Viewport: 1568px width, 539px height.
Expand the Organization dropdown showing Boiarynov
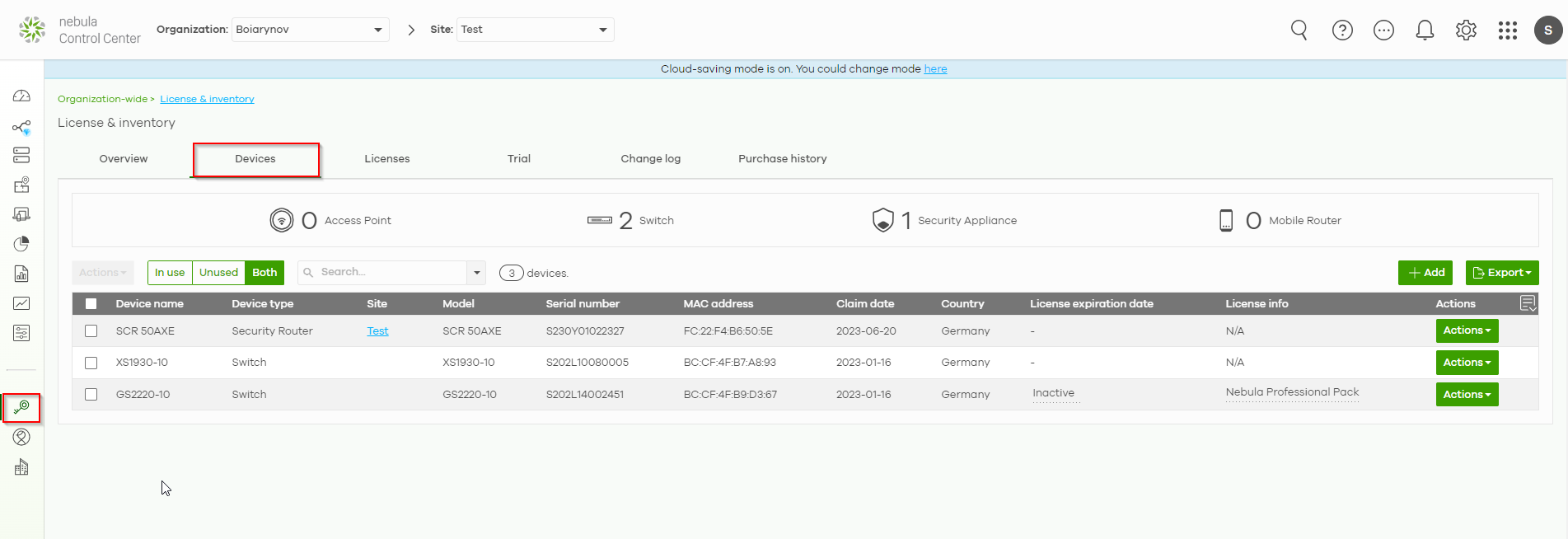pos(311,30)
